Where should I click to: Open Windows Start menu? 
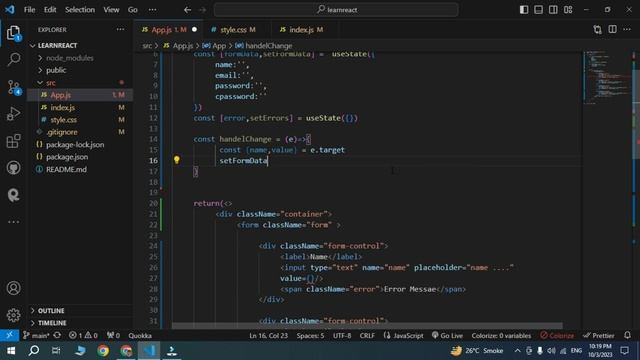pyautogui.click(x=11, y=351)
